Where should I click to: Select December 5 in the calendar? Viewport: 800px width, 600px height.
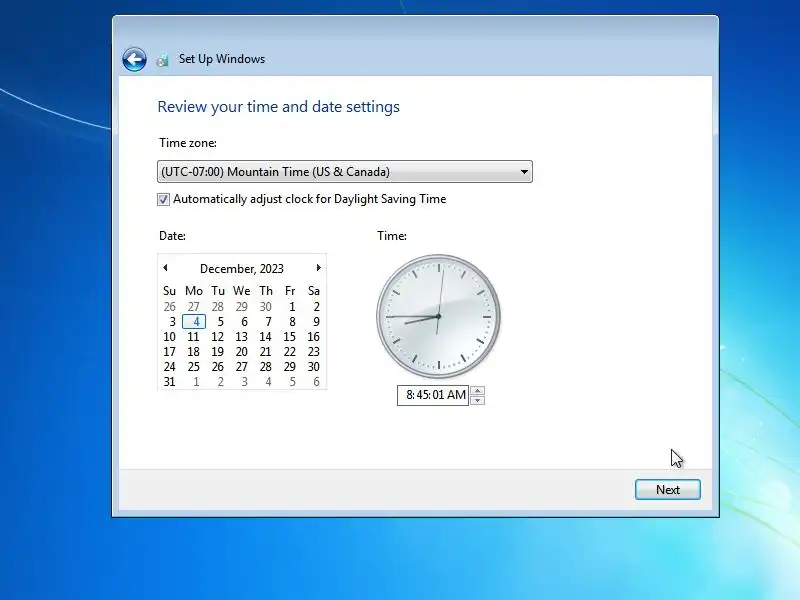click(x=220, y=322)
